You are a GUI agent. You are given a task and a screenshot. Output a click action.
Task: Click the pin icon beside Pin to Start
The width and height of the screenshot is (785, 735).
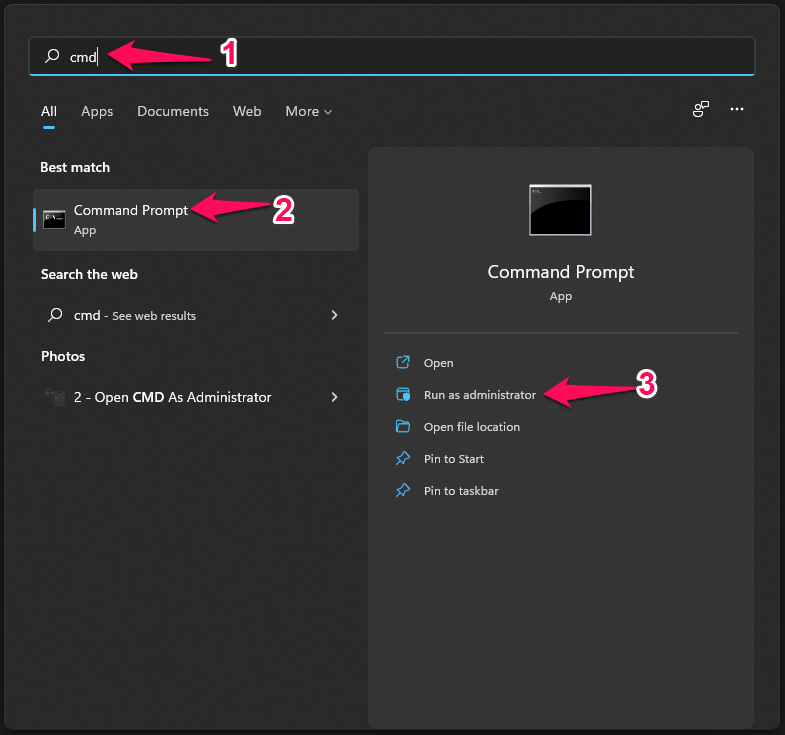(x=403, y=459)
